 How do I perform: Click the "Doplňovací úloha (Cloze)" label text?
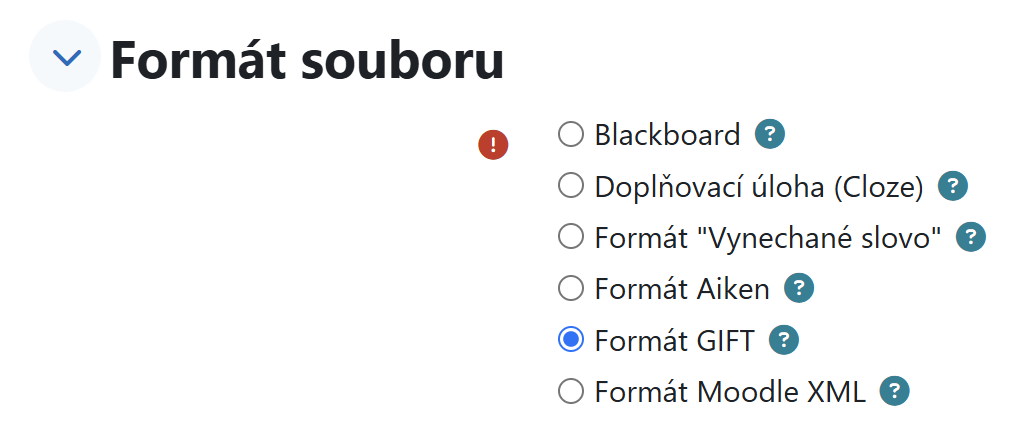(x=758, y=186)
